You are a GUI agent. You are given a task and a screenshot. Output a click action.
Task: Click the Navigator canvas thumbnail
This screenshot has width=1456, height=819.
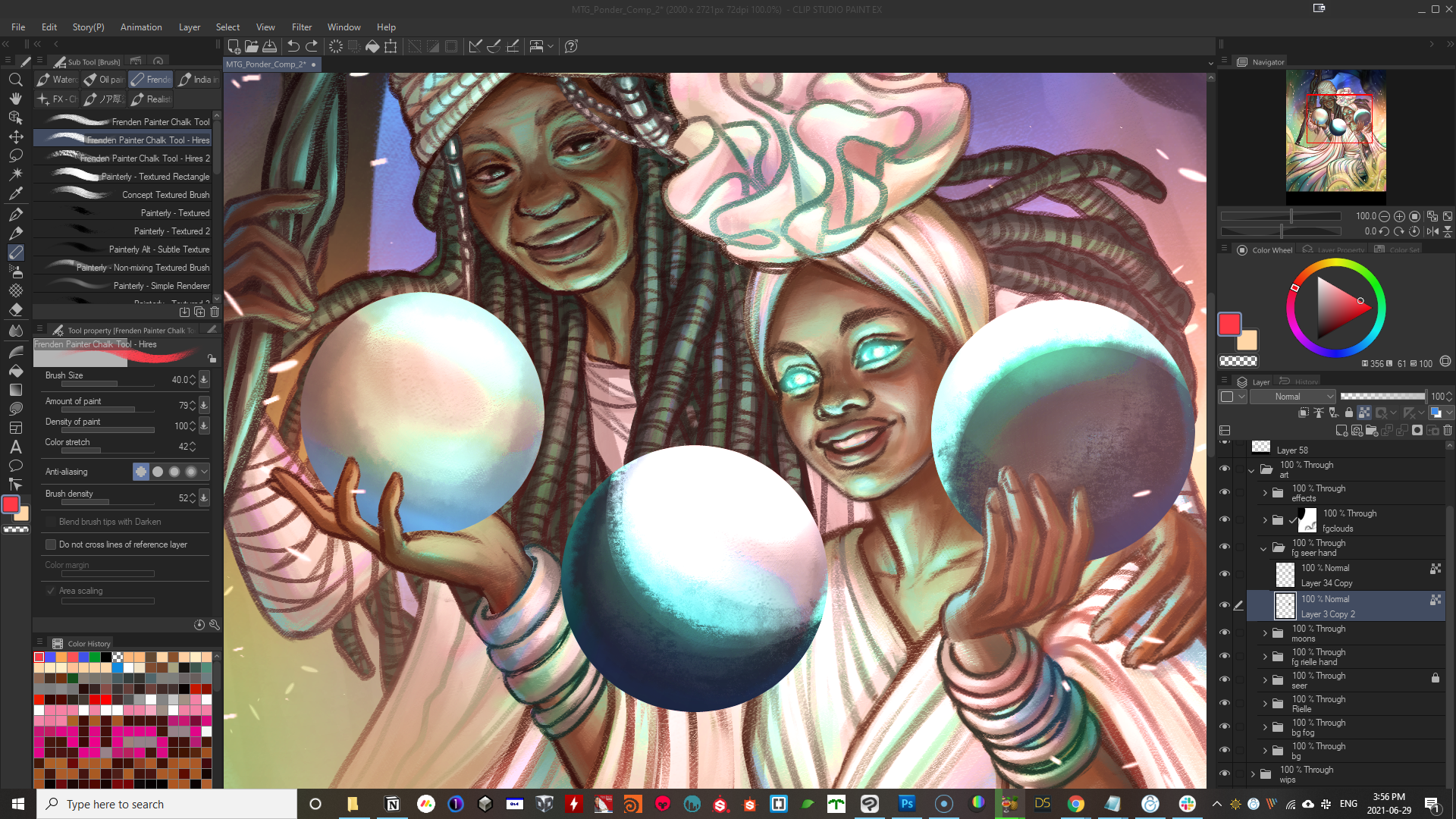[1335, 130]
